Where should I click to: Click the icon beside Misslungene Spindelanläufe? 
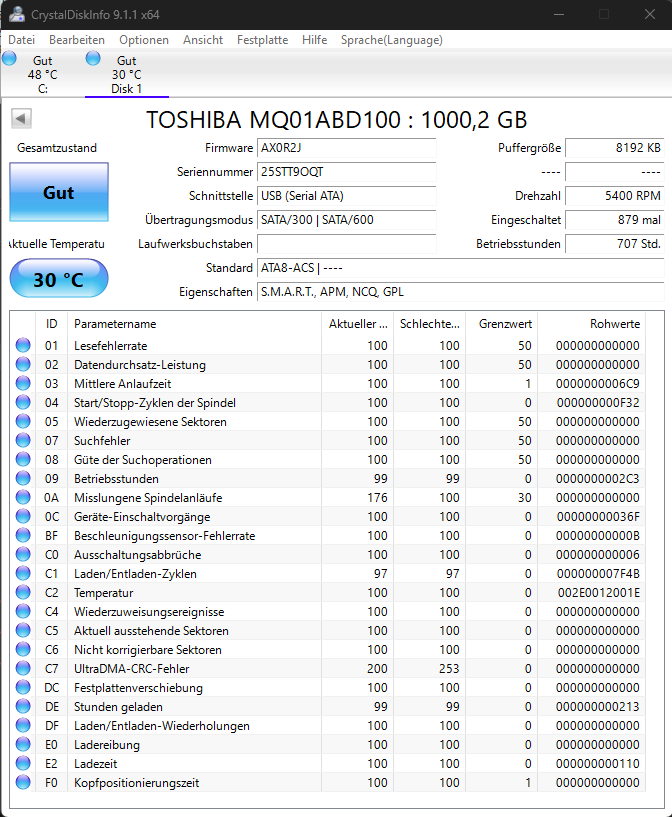coord(22,497)
